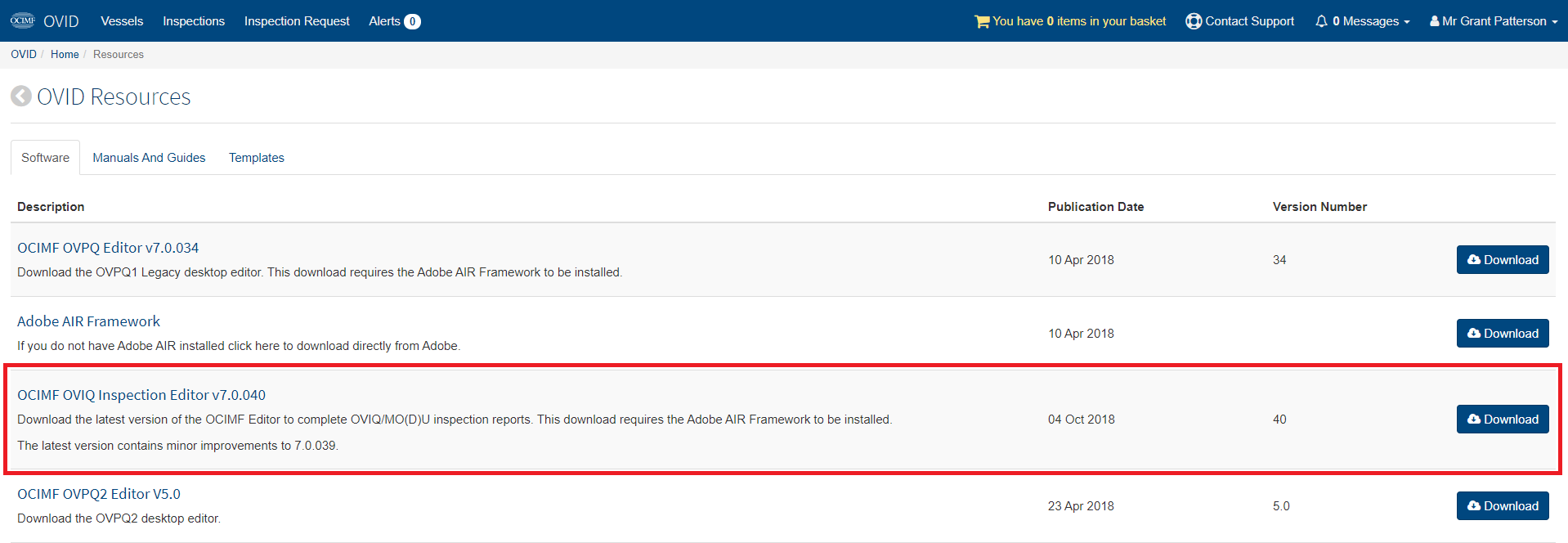Click version number 34 cell

click(1279, 259)
